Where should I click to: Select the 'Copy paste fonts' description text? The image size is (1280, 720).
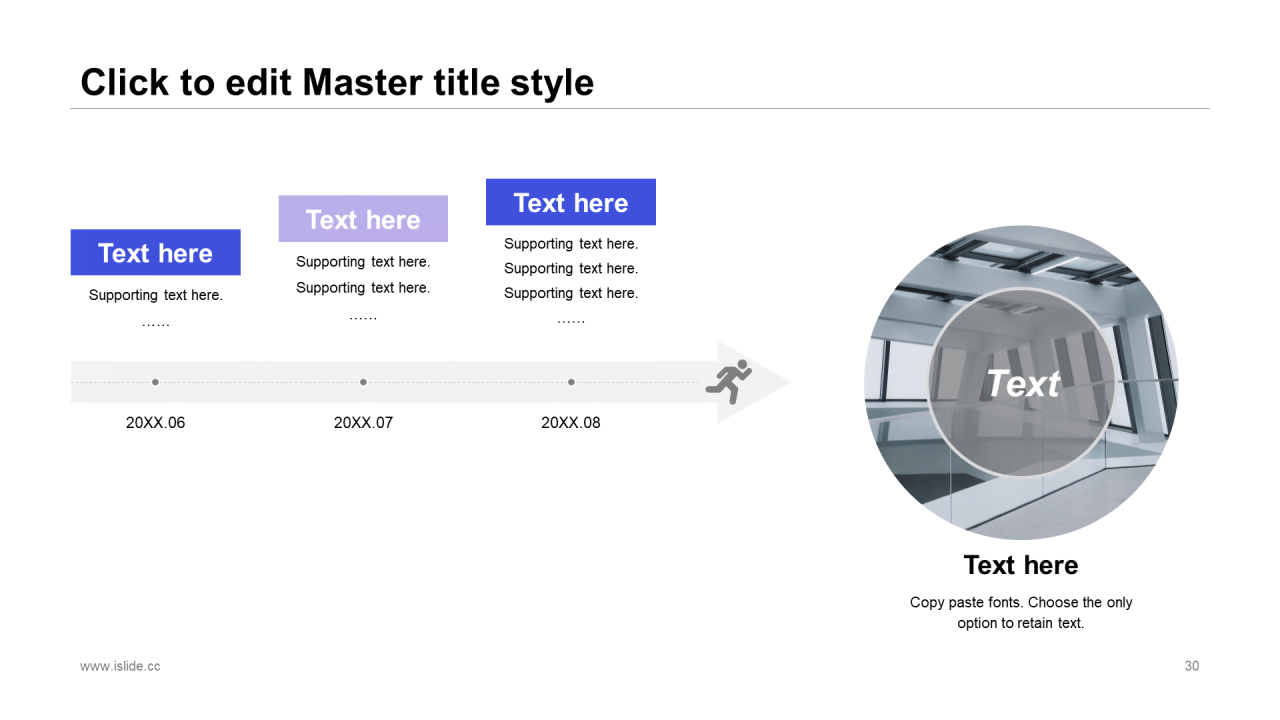pos(1021,612)
